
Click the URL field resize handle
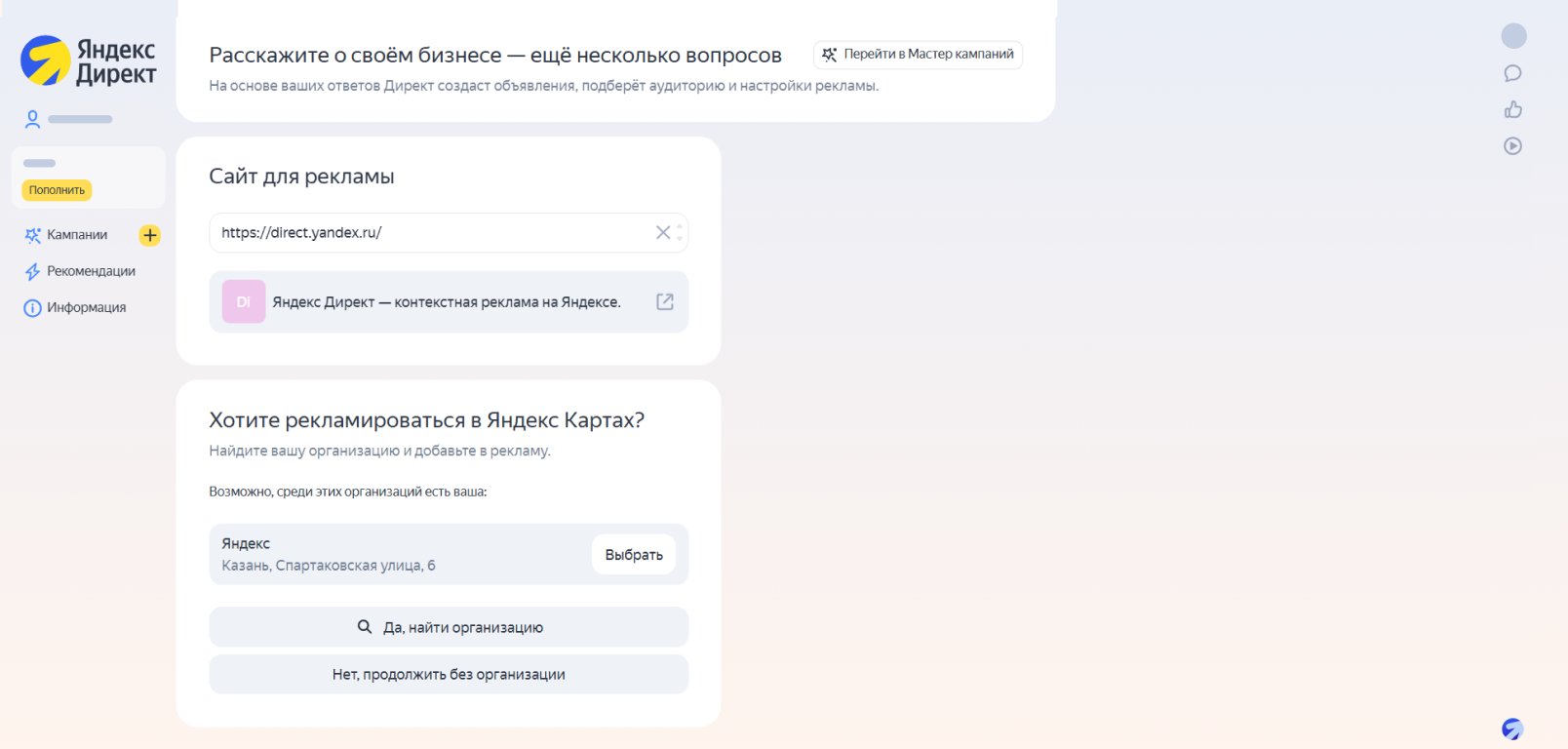pos(680,233)
